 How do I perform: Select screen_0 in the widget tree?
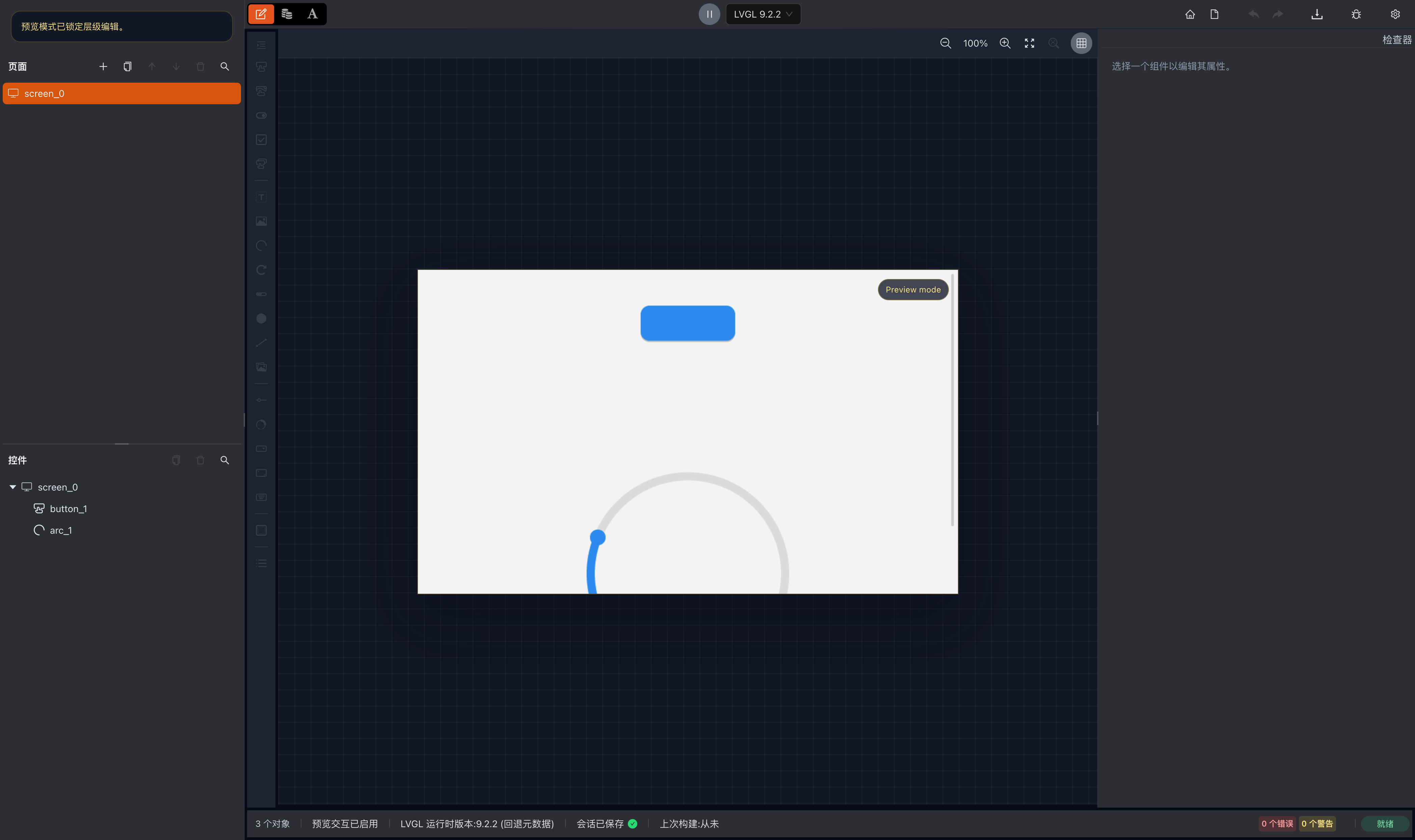coord(57,487)
